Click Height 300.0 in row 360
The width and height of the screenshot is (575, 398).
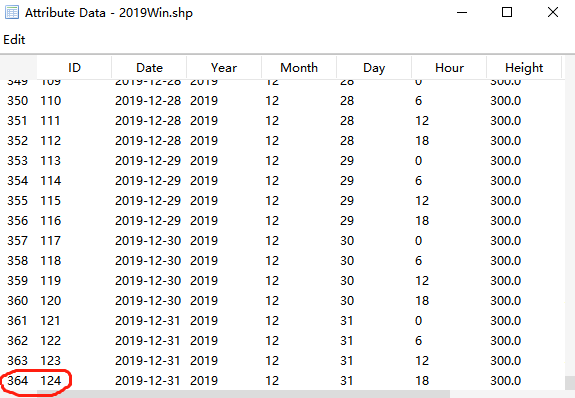pos(505,300)
